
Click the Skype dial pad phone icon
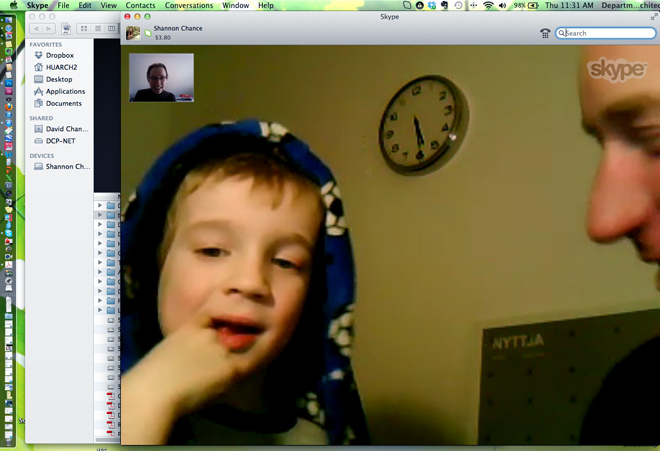pyautogui.click(x=545, y=33)
